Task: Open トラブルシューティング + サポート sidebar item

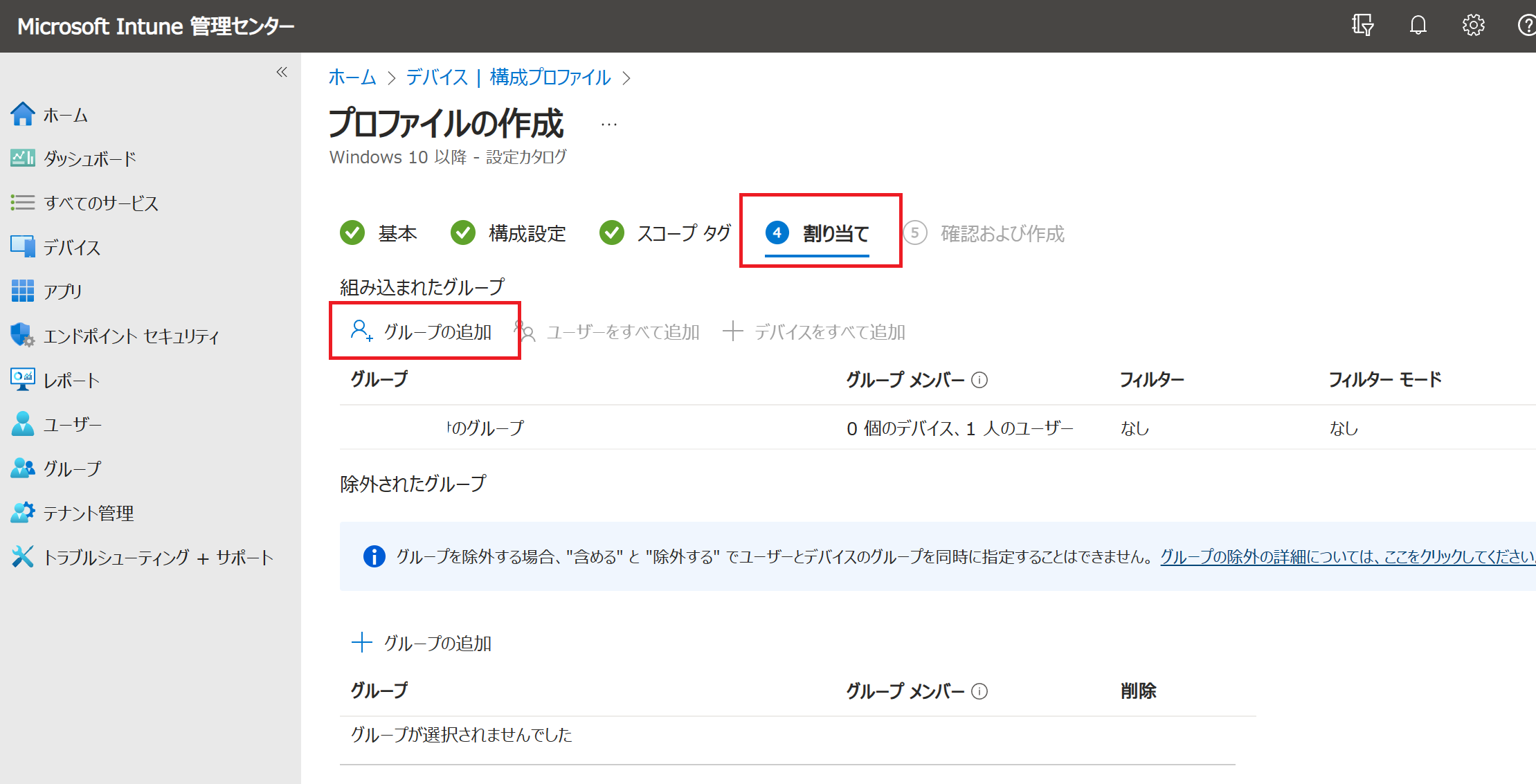Action: [x=158, y=558]
